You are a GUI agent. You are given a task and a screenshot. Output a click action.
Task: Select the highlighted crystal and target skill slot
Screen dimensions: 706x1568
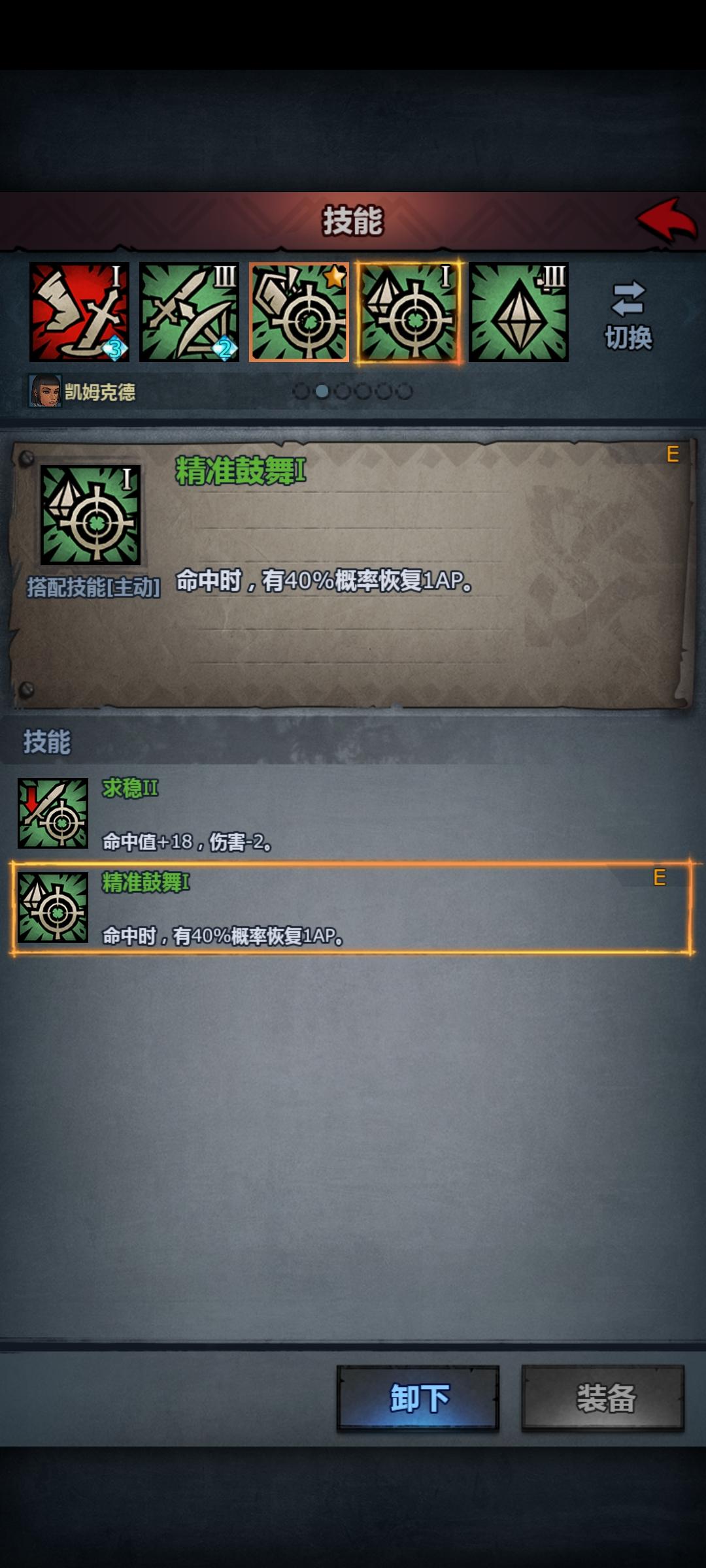coord(409,312)
